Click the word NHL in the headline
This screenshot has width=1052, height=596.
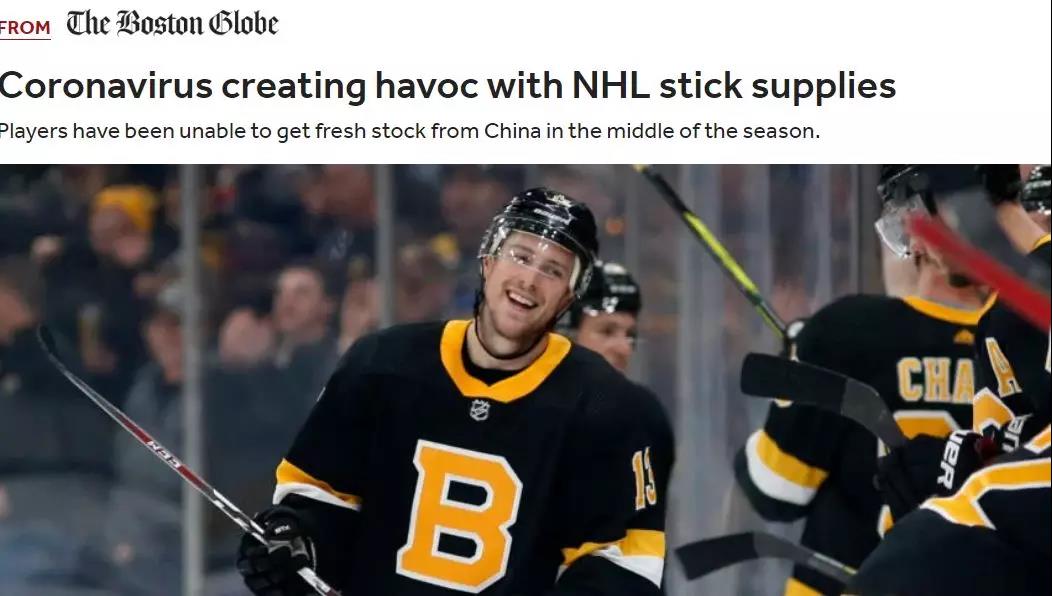(611, 86)
